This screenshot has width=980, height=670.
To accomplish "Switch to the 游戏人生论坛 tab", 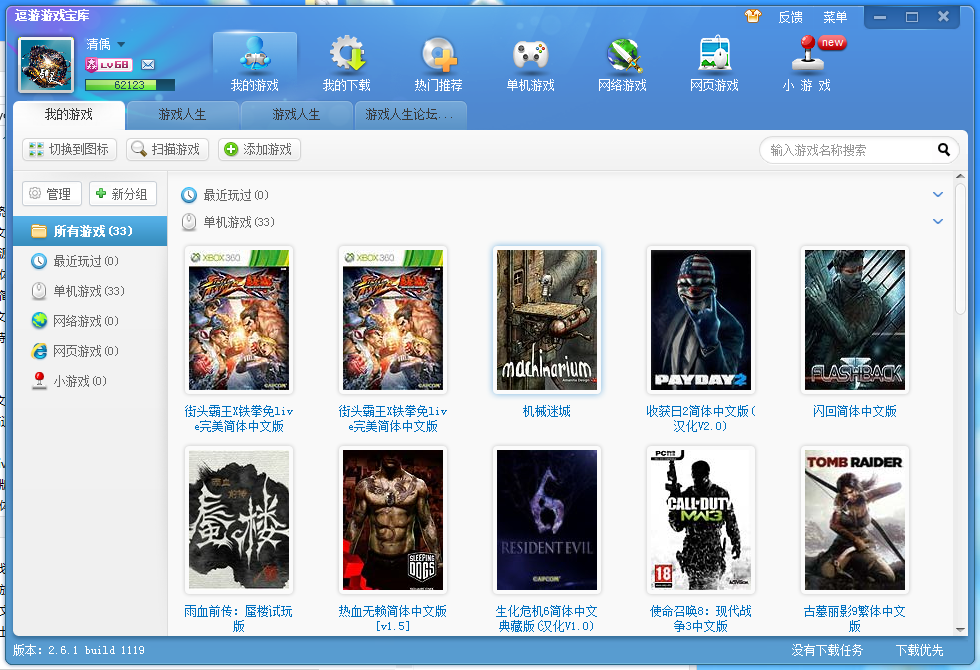I will tap(410, 115).
